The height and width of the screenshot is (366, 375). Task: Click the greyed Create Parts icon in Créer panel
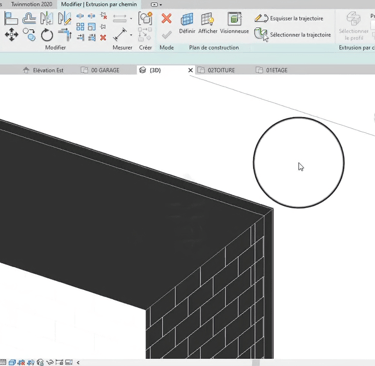pos(145,35)
